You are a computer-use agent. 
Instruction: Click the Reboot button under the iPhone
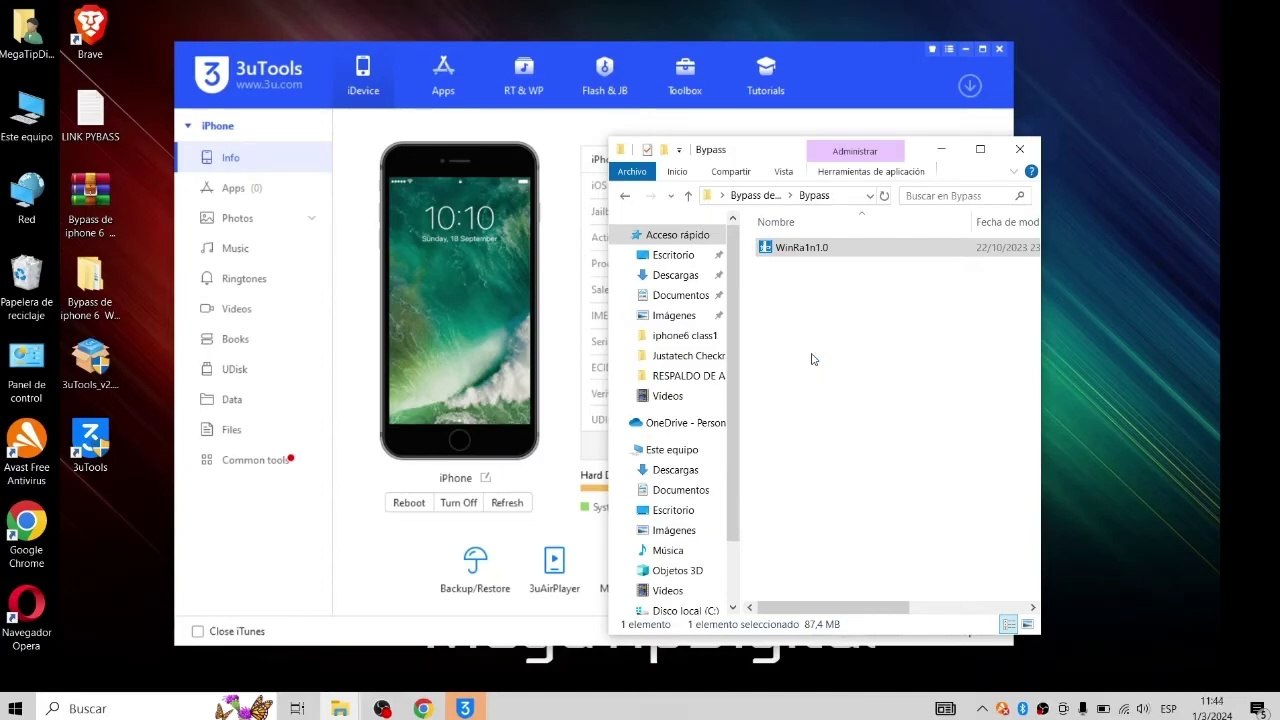408,503
